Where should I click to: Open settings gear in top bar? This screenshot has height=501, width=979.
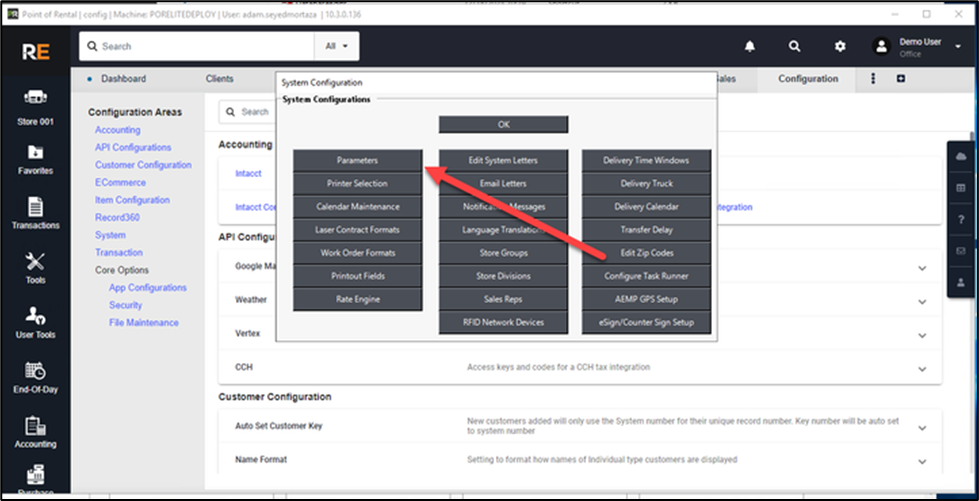(840, 46)
